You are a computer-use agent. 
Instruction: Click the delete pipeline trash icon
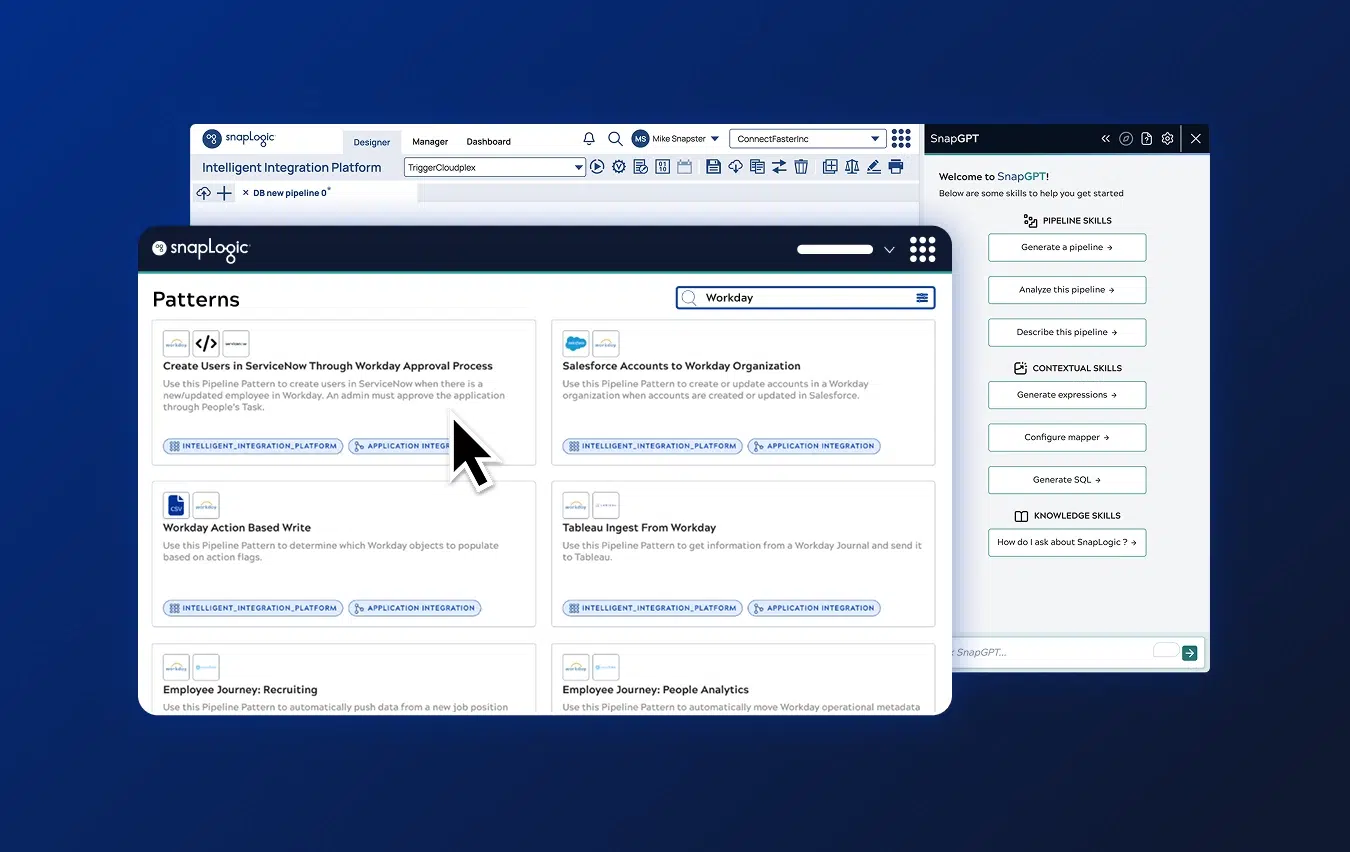click(801, 167)
